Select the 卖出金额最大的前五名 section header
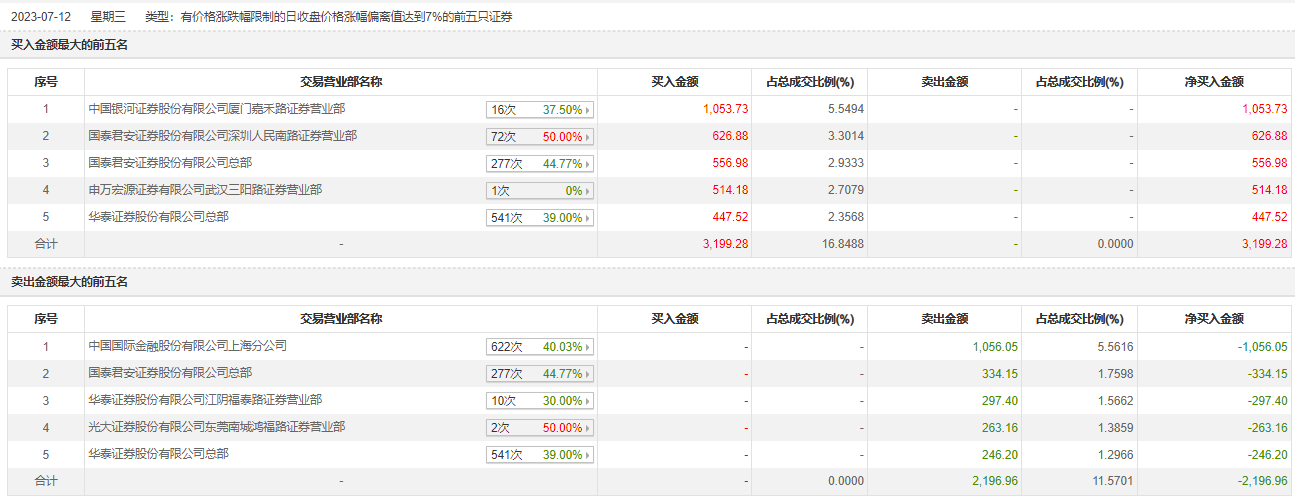This screenshot has width=1295, height=499. coord(69,282)
